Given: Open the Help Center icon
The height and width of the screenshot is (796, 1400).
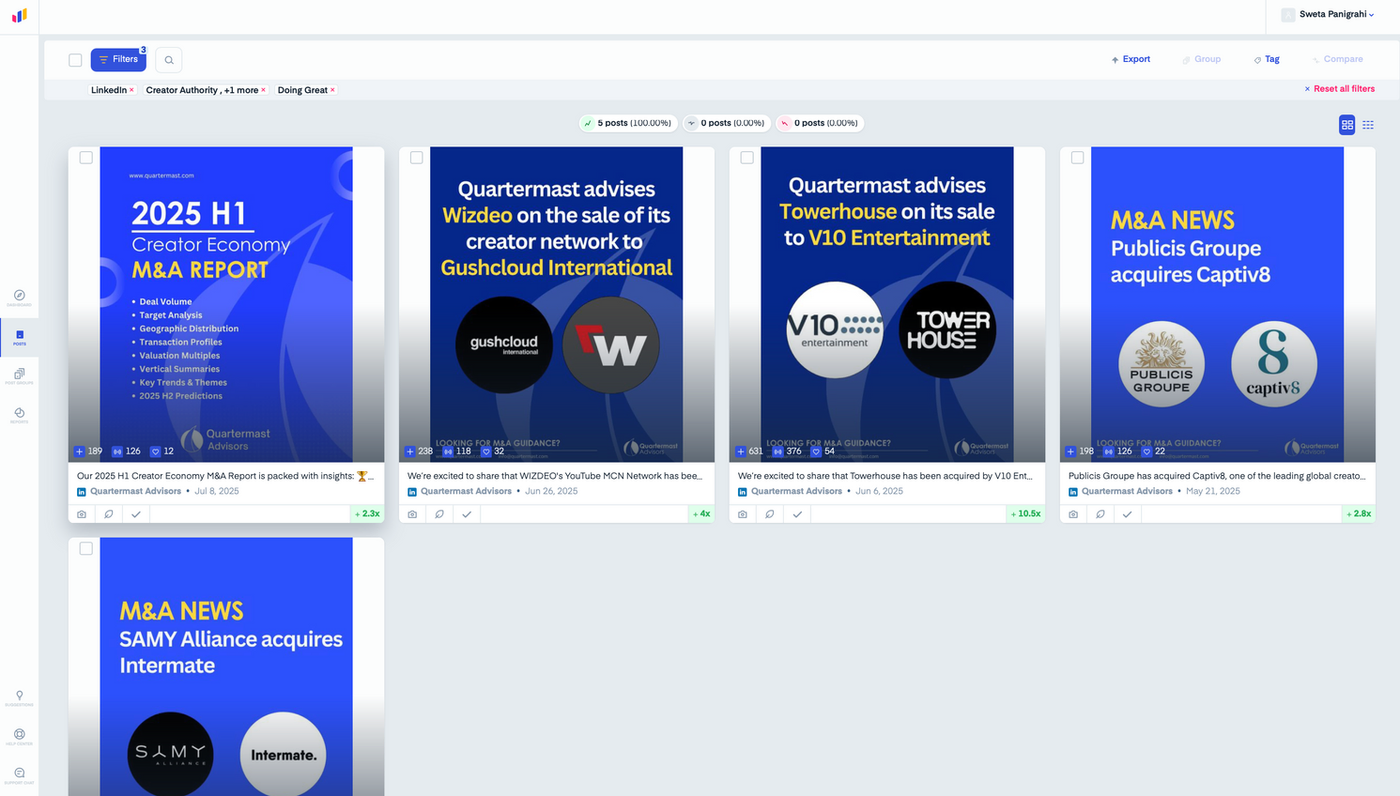Looking at the screenshot, I should (x=19, y=736).
